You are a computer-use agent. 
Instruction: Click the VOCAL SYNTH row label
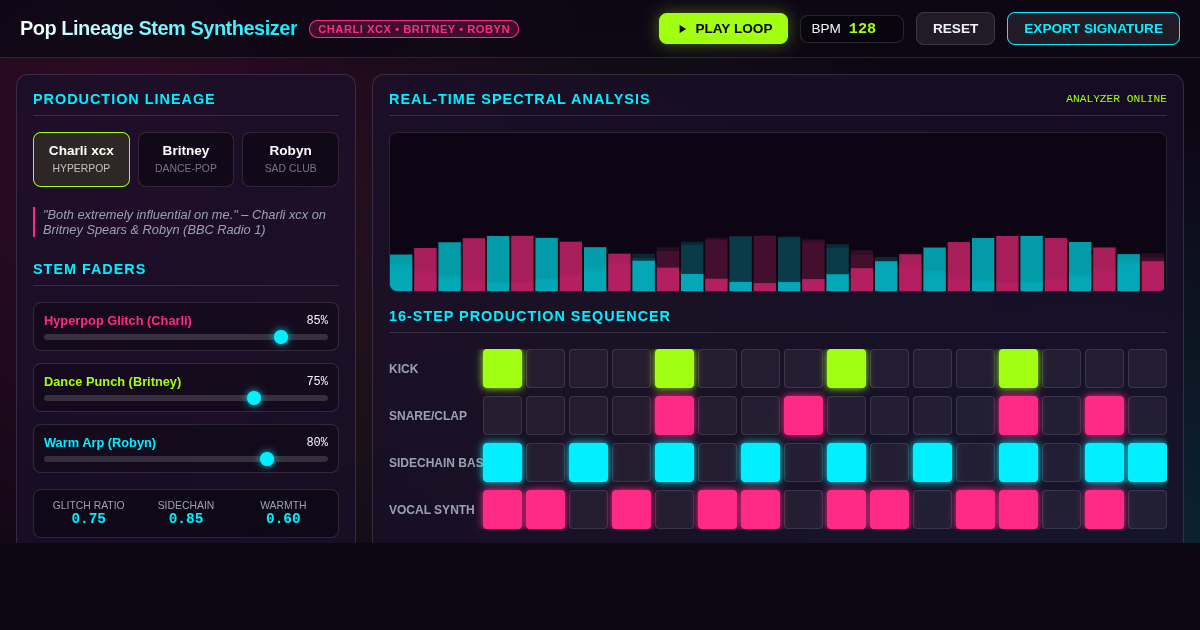[432, 510]
